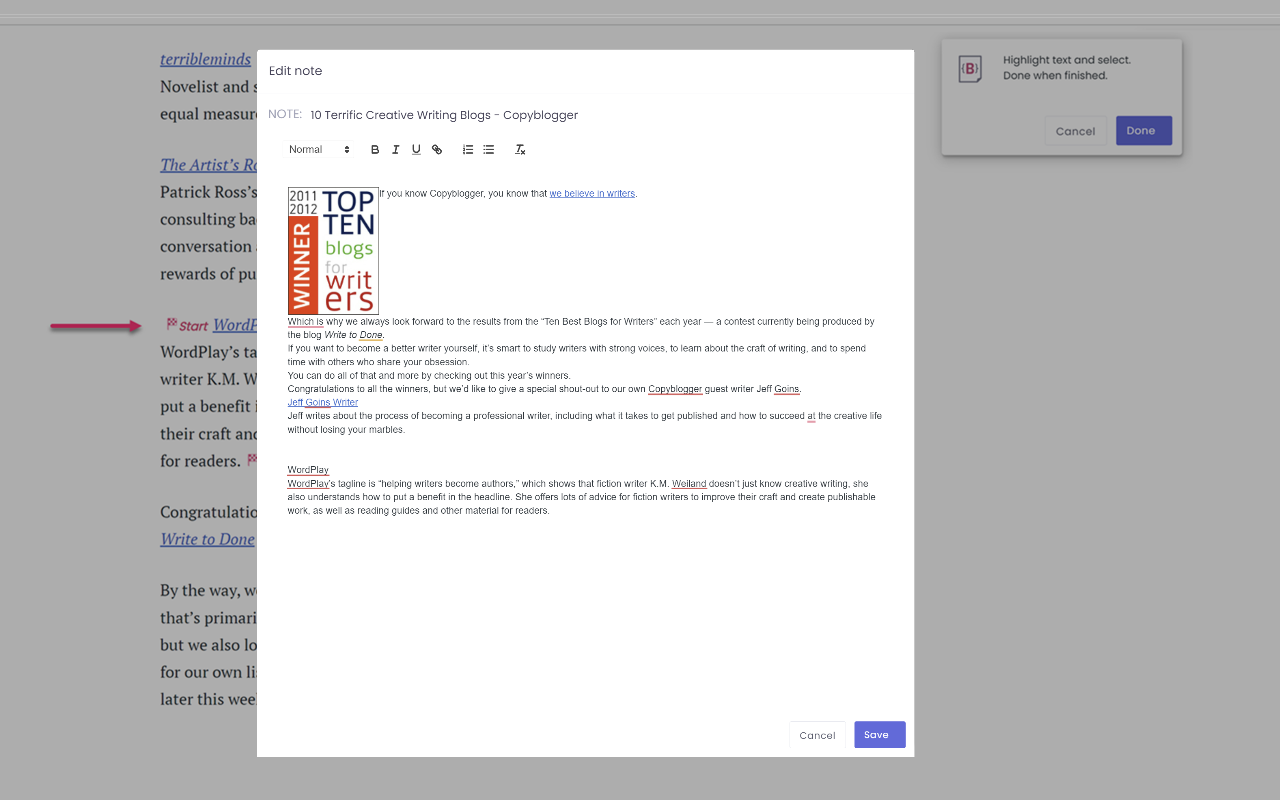1280x800 pixels.
Task: Open the Normal paragraph style dropdown
Action: [x=319, y=150]
